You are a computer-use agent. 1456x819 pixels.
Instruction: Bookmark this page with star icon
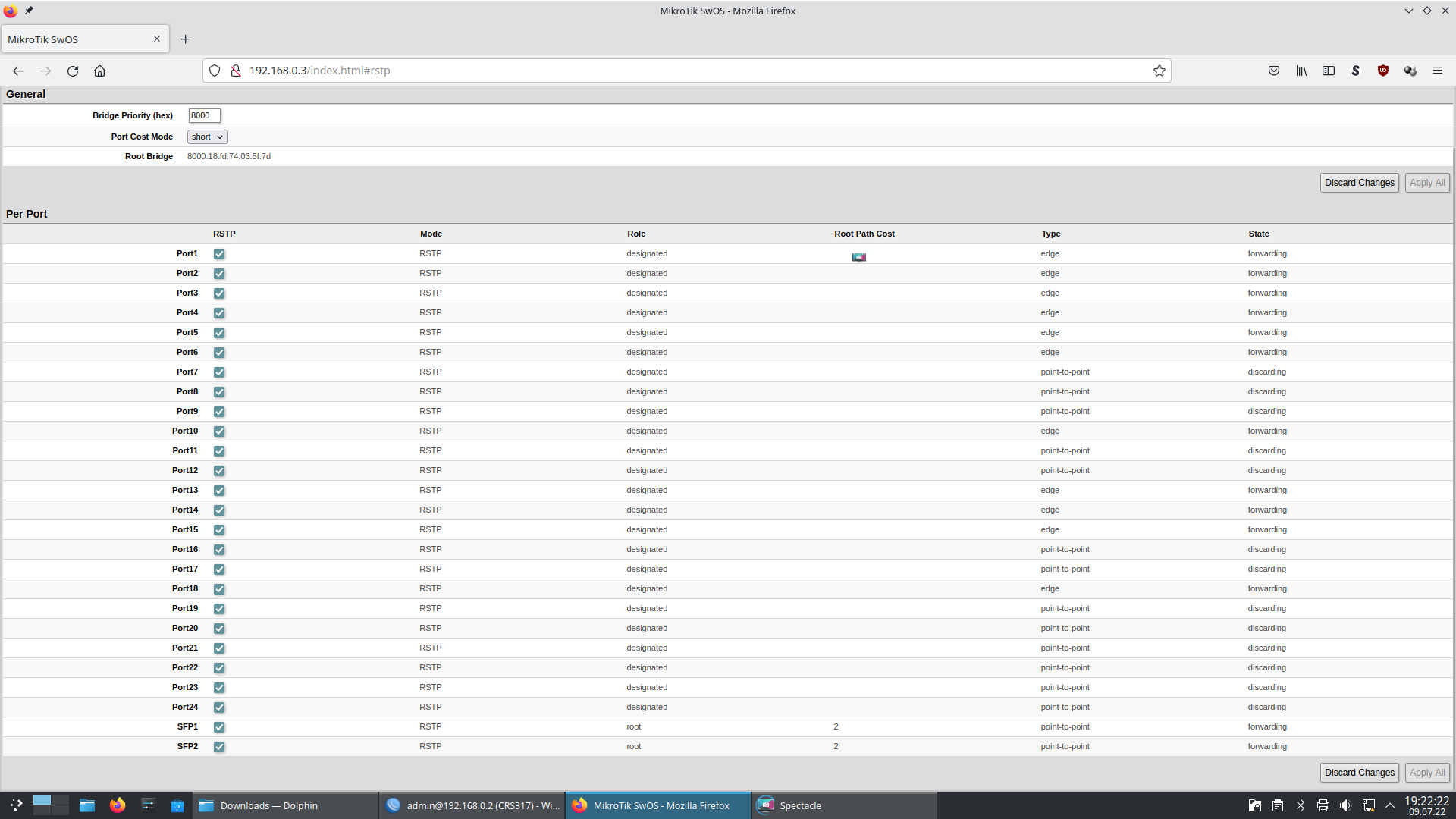coord(1159,71)
